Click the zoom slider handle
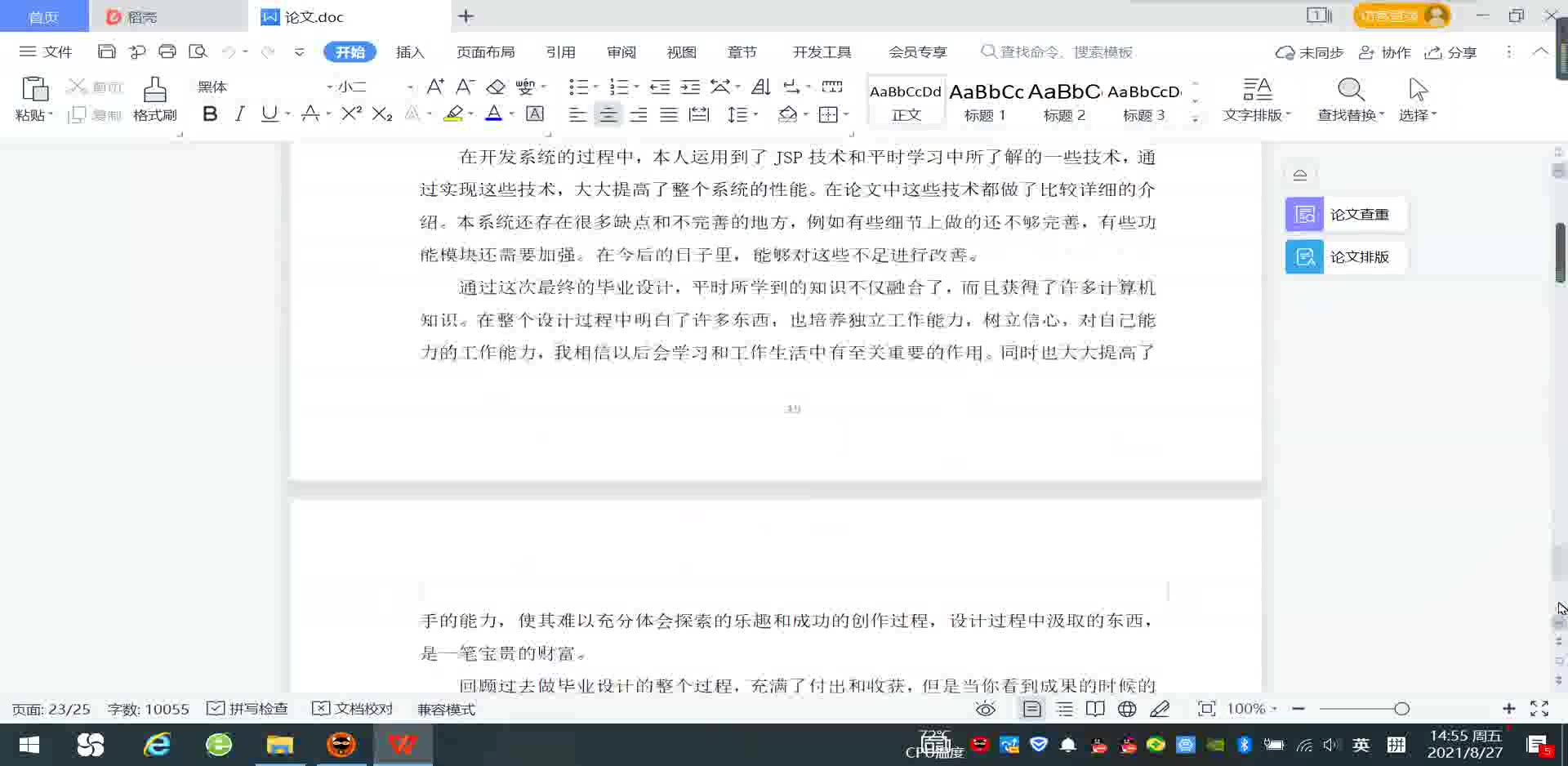The height and width of the screenshot is (766, 1568). (x=1401, y=709)
